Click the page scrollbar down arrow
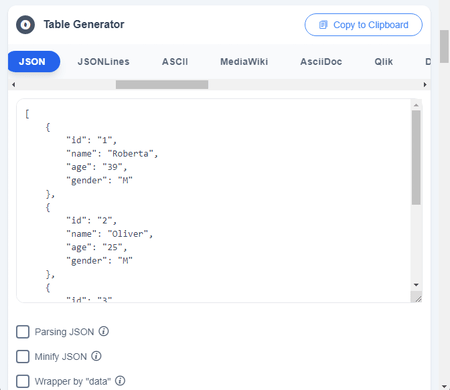This screenshot has width=450, height=390. click(x=444, y=386)
